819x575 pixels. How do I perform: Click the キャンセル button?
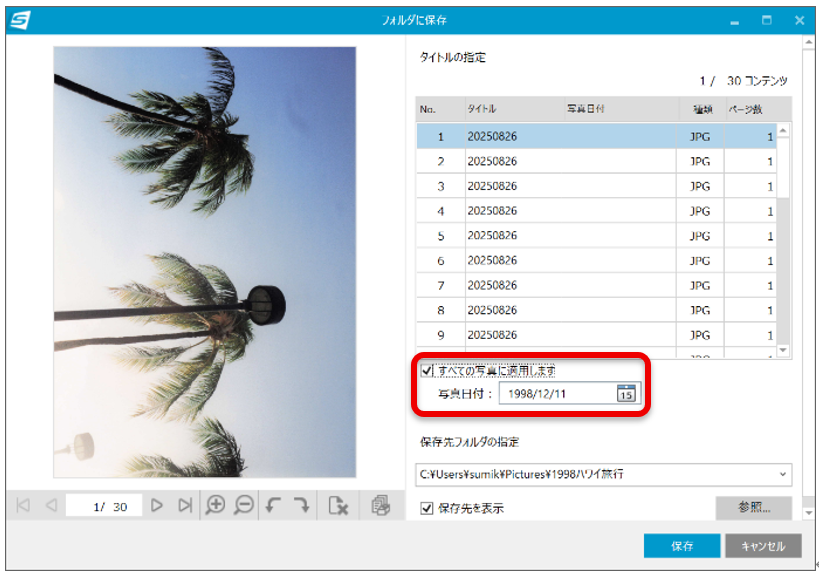(x=763, y=546)
